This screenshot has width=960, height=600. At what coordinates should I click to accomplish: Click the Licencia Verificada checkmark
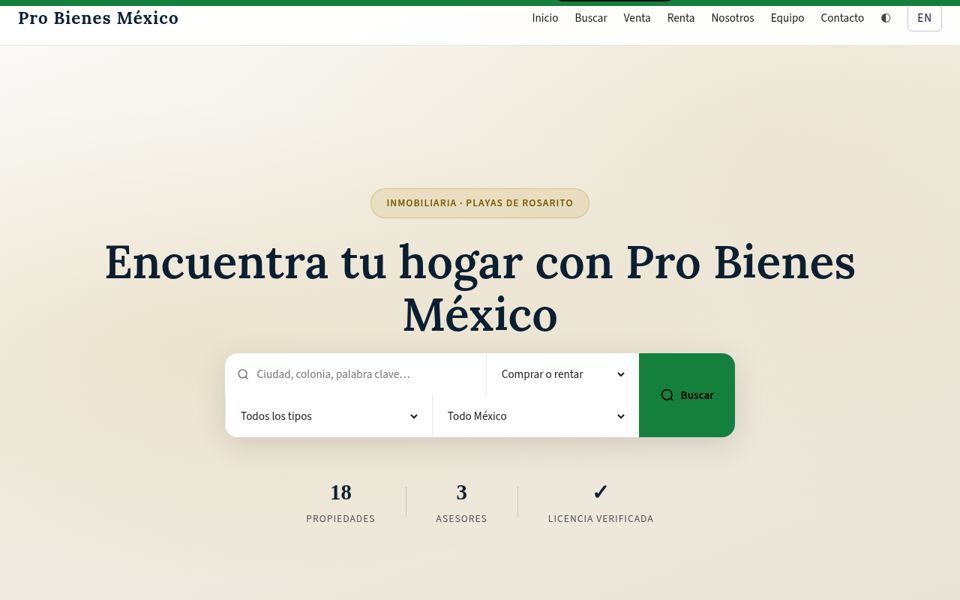click(601, 492)
